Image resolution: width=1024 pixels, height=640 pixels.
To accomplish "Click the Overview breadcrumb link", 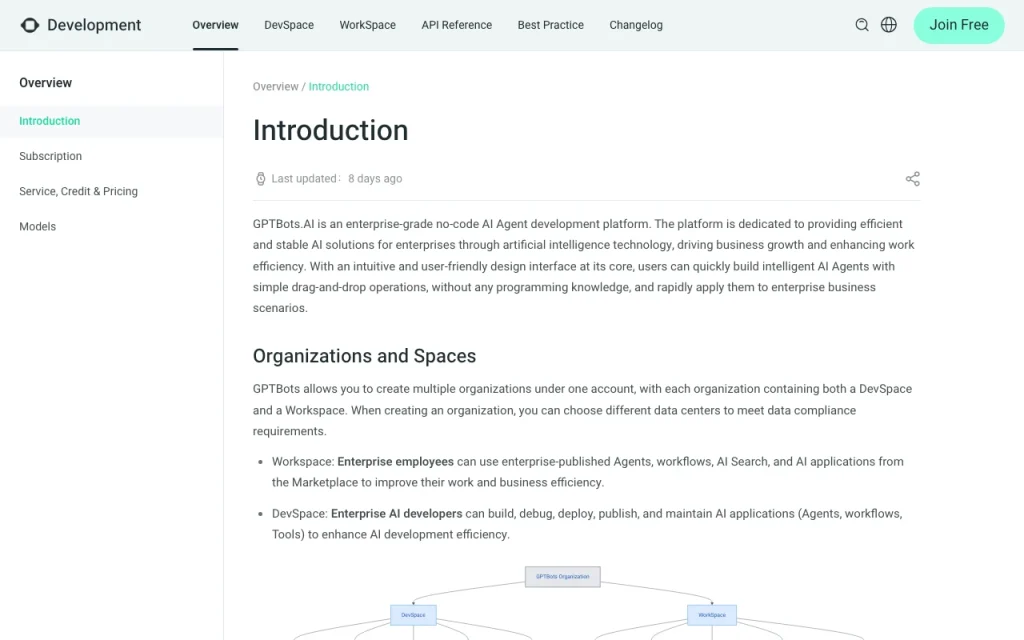I will [276, 86].
